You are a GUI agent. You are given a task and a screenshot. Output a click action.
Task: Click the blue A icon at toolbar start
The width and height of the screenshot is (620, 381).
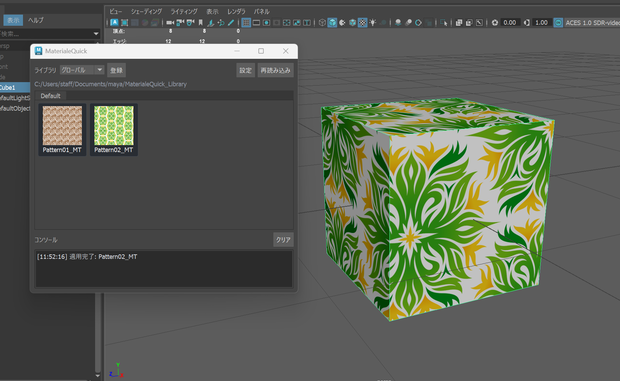pyautogui.click(x=114, y=23)
